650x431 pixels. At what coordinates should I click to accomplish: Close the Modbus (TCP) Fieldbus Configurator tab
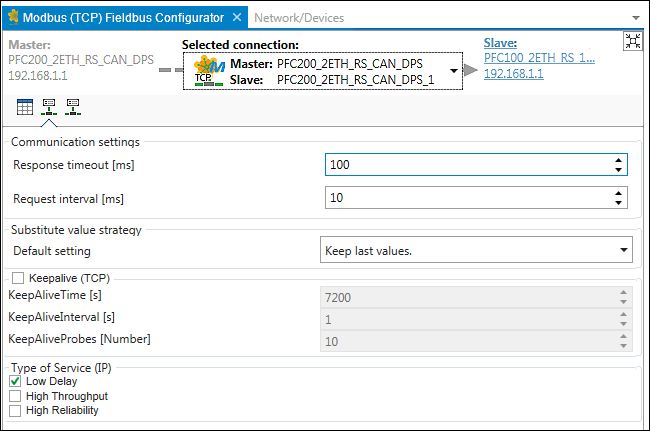237,17
